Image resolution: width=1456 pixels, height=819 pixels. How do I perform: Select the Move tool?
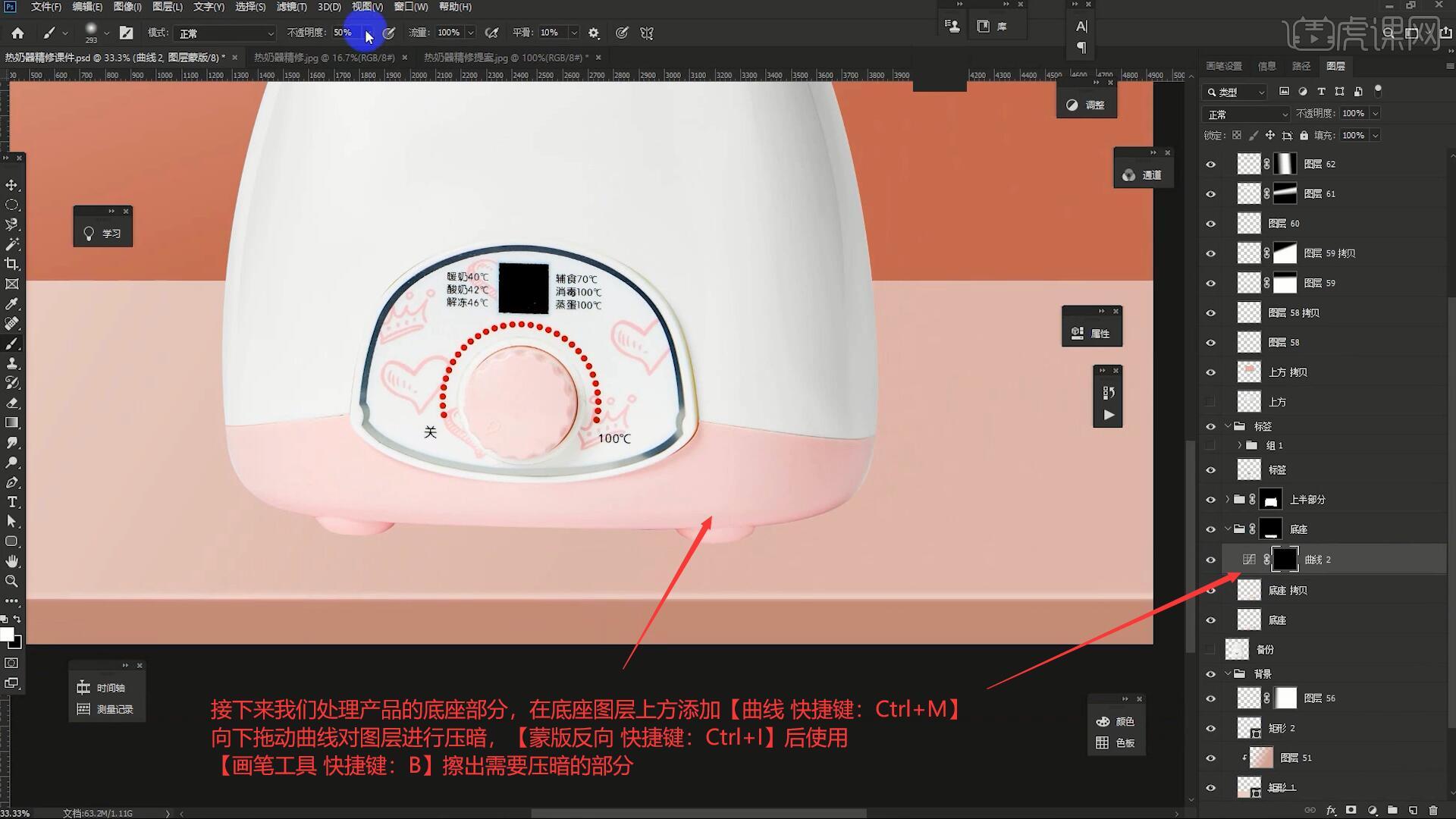tap(12, 185)
